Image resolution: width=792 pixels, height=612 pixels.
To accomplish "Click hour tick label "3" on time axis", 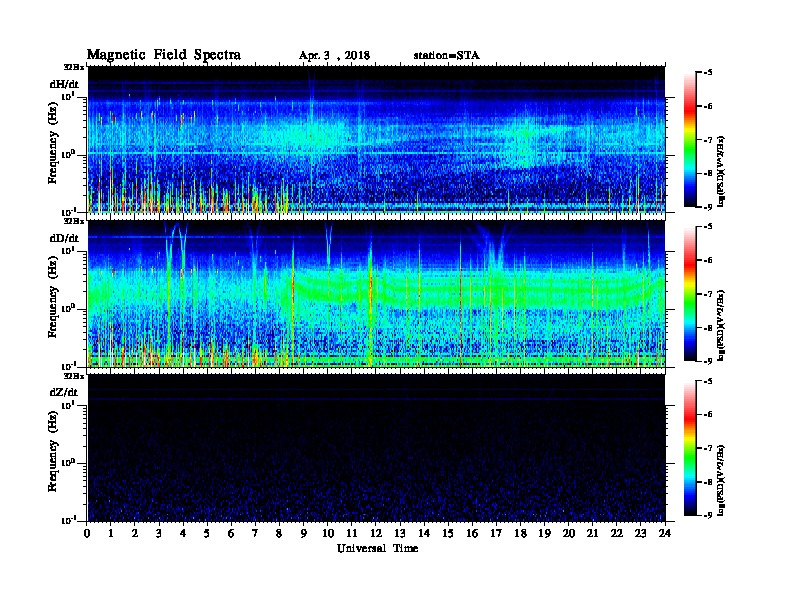I will point(159,534).
